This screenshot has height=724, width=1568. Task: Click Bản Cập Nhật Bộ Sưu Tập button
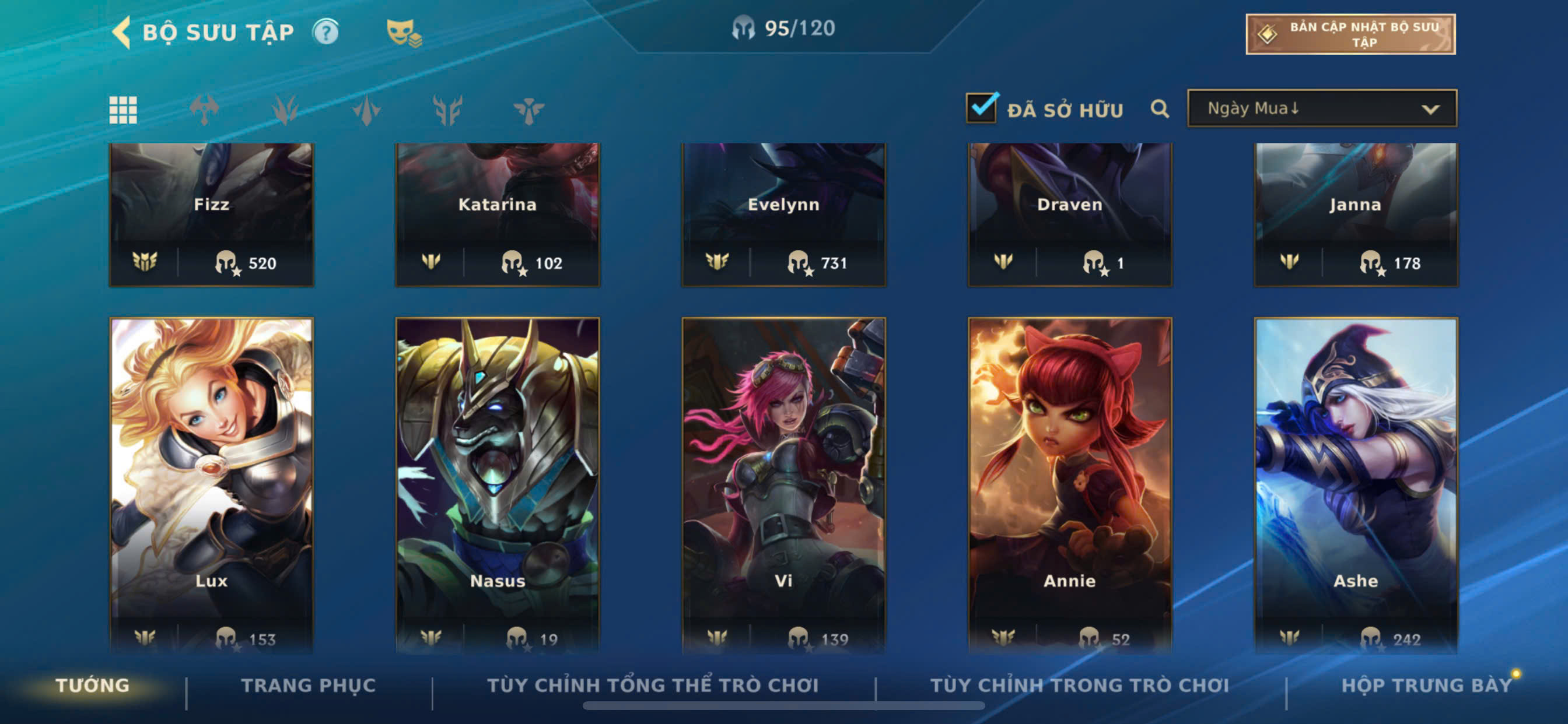1350,34
